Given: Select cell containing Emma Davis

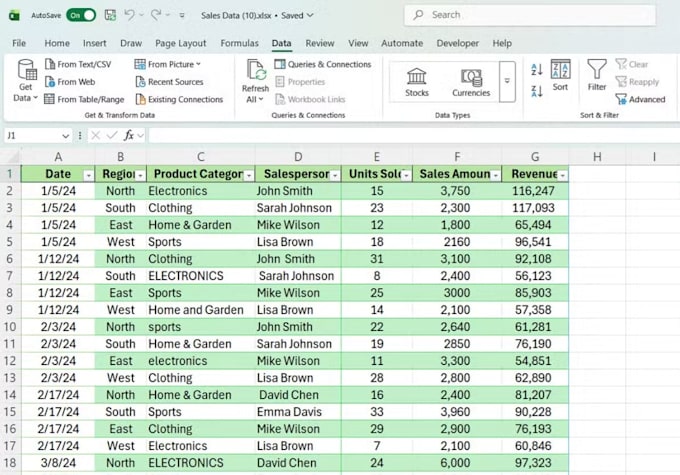Looking at the screenshot, I should coord(298,412).
